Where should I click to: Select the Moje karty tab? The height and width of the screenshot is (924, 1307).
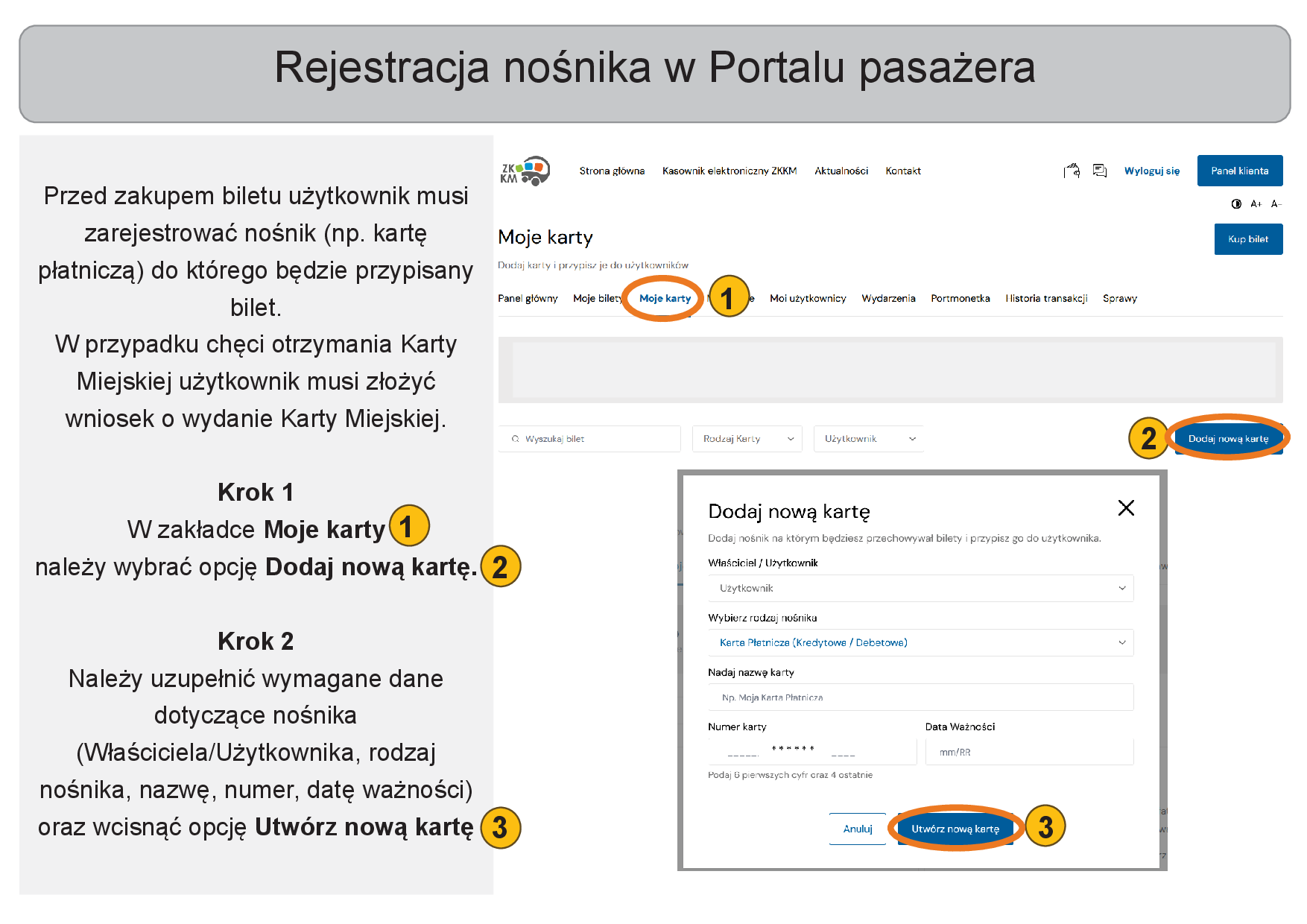(665, 298)
